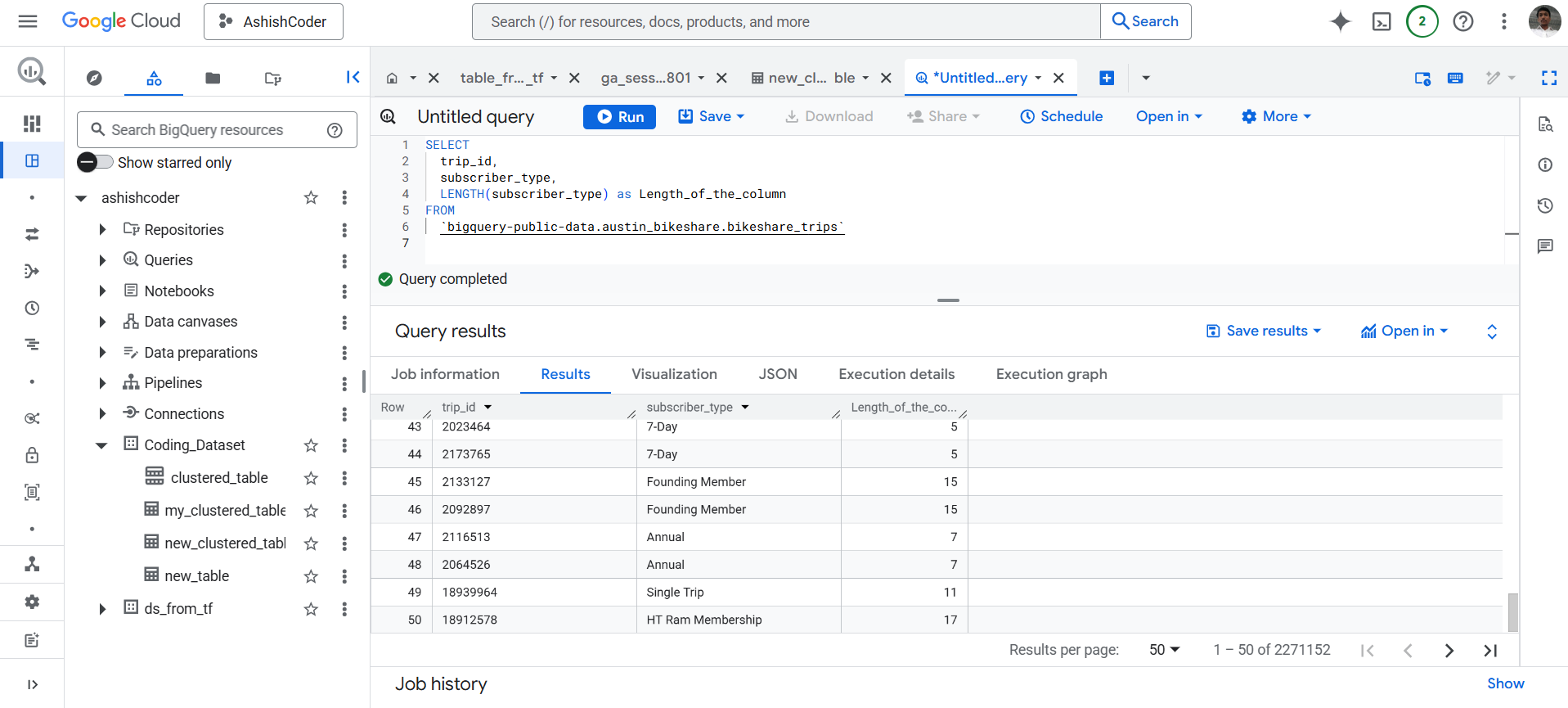Focus the Search BigQuery resources field
Screen dimensions: 1568x708
coord(217,129)
